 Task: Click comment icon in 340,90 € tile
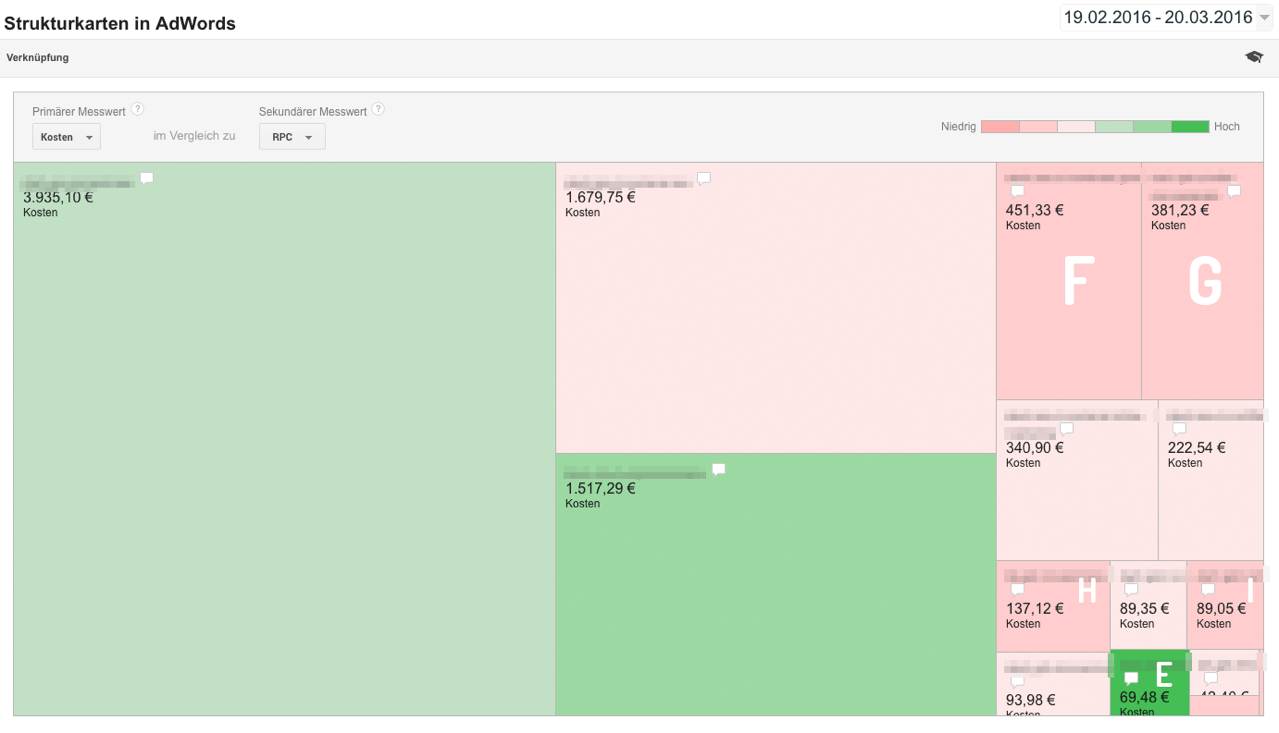[1067, 428]
